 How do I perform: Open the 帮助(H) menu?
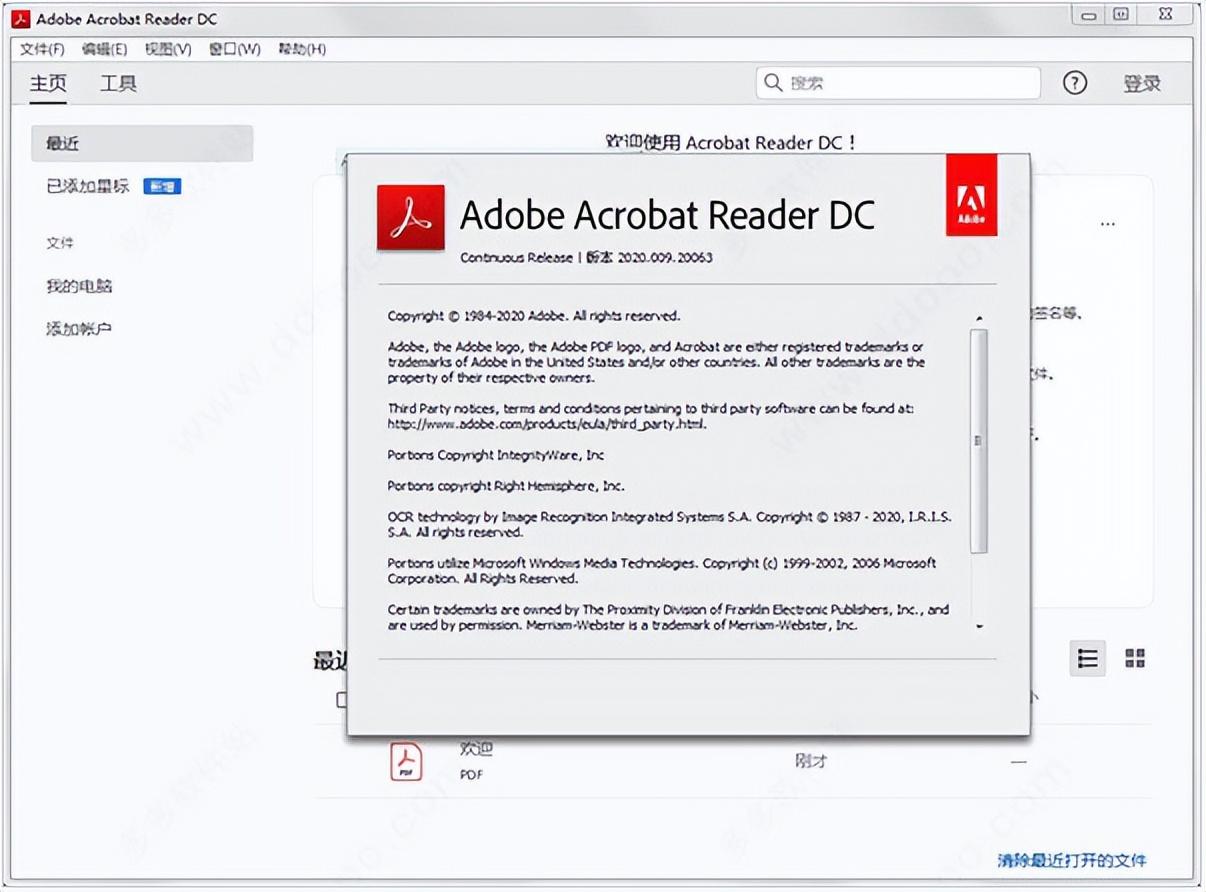[301, 49]
